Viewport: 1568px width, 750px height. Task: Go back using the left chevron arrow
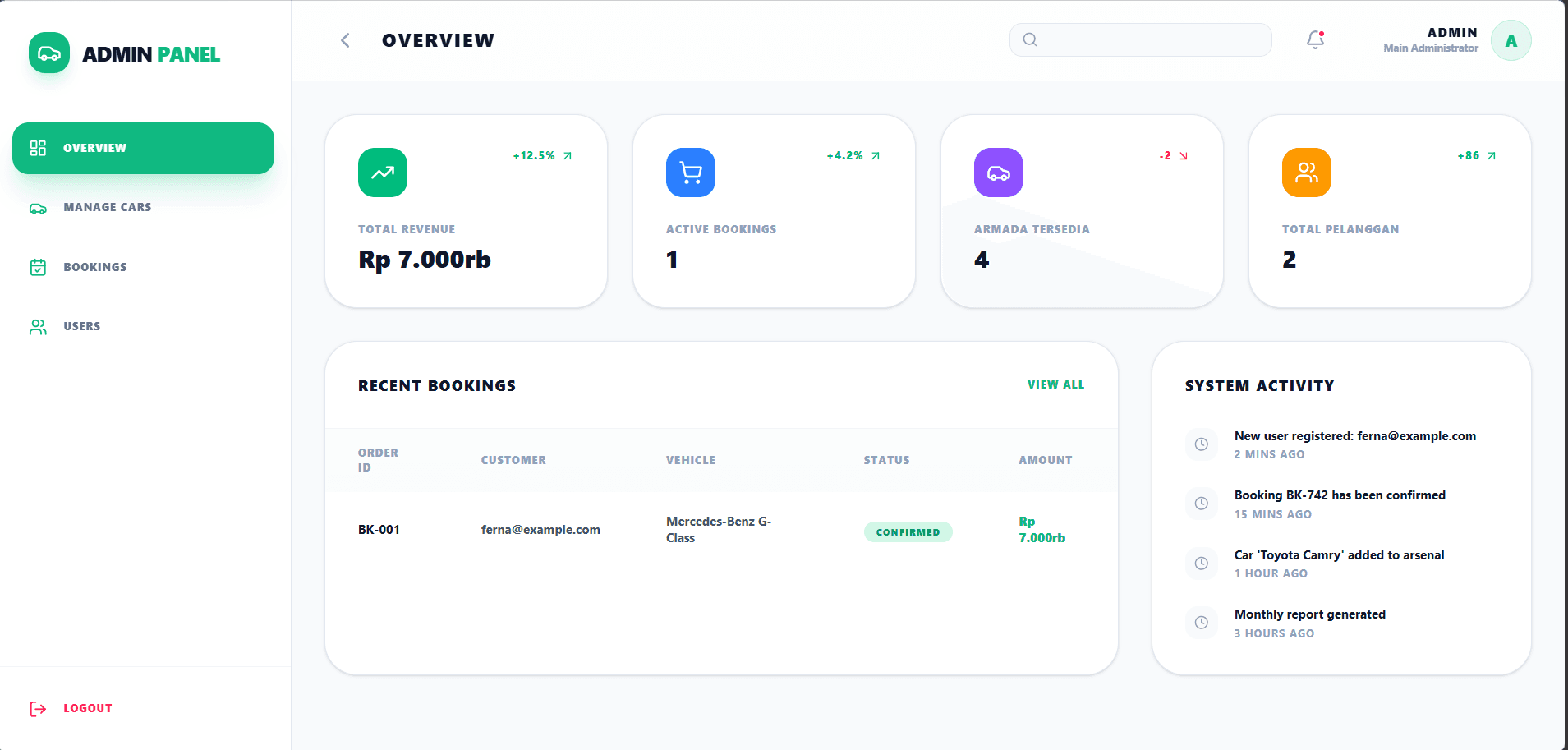(345, 40)
